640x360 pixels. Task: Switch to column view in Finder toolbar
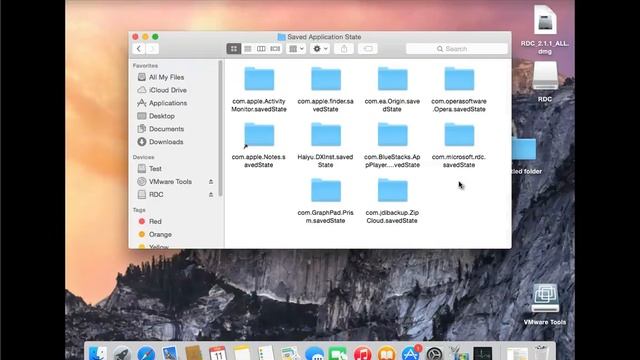[261, 49]
